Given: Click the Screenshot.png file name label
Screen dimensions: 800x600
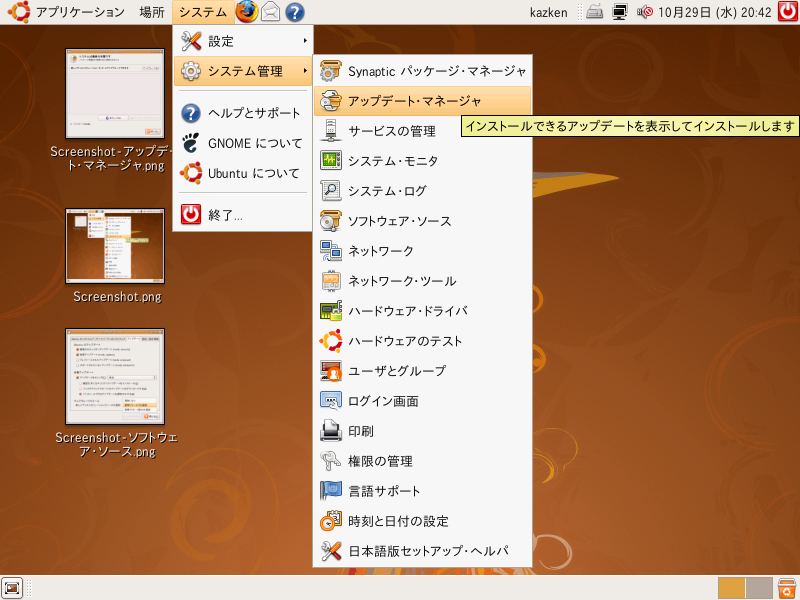Looking at the screenshot, I should [117, 297].
